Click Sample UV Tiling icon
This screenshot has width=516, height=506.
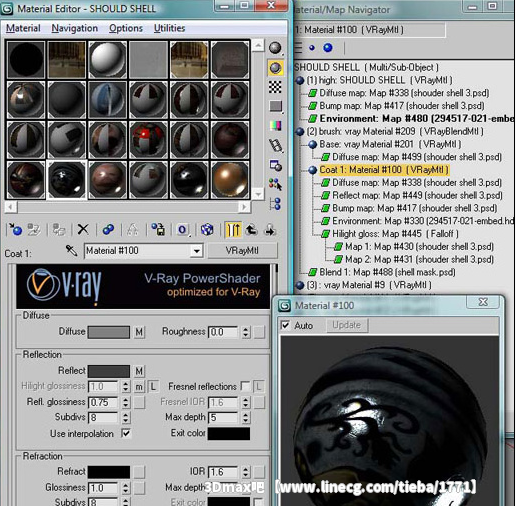point(275,106)
